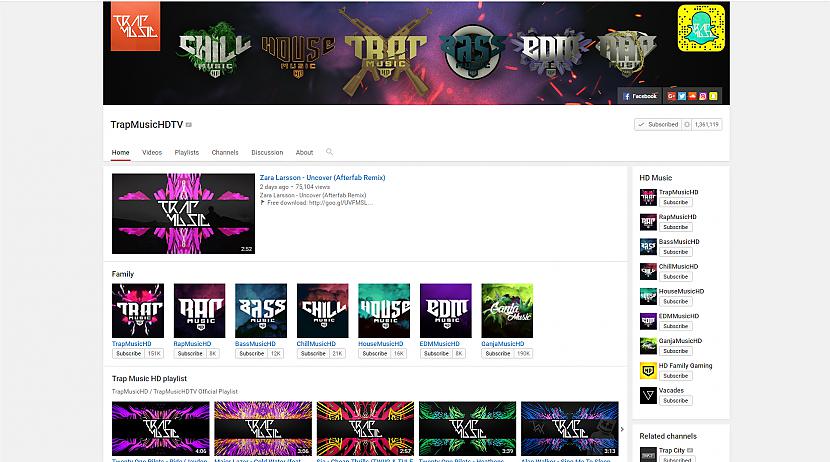Click the EDMMusicHD icon in HD Music sidebar
This screenshot has height=462, width=830.
(648, 321)
